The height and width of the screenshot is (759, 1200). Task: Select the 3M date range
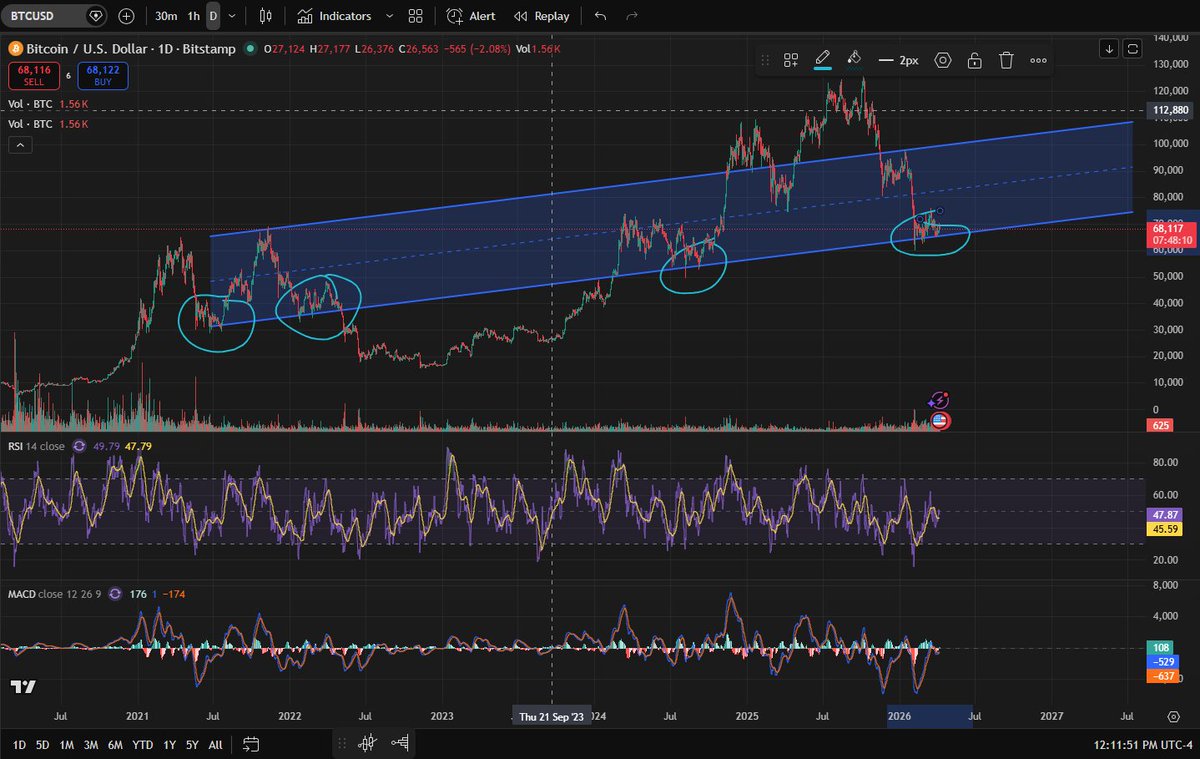91,744
